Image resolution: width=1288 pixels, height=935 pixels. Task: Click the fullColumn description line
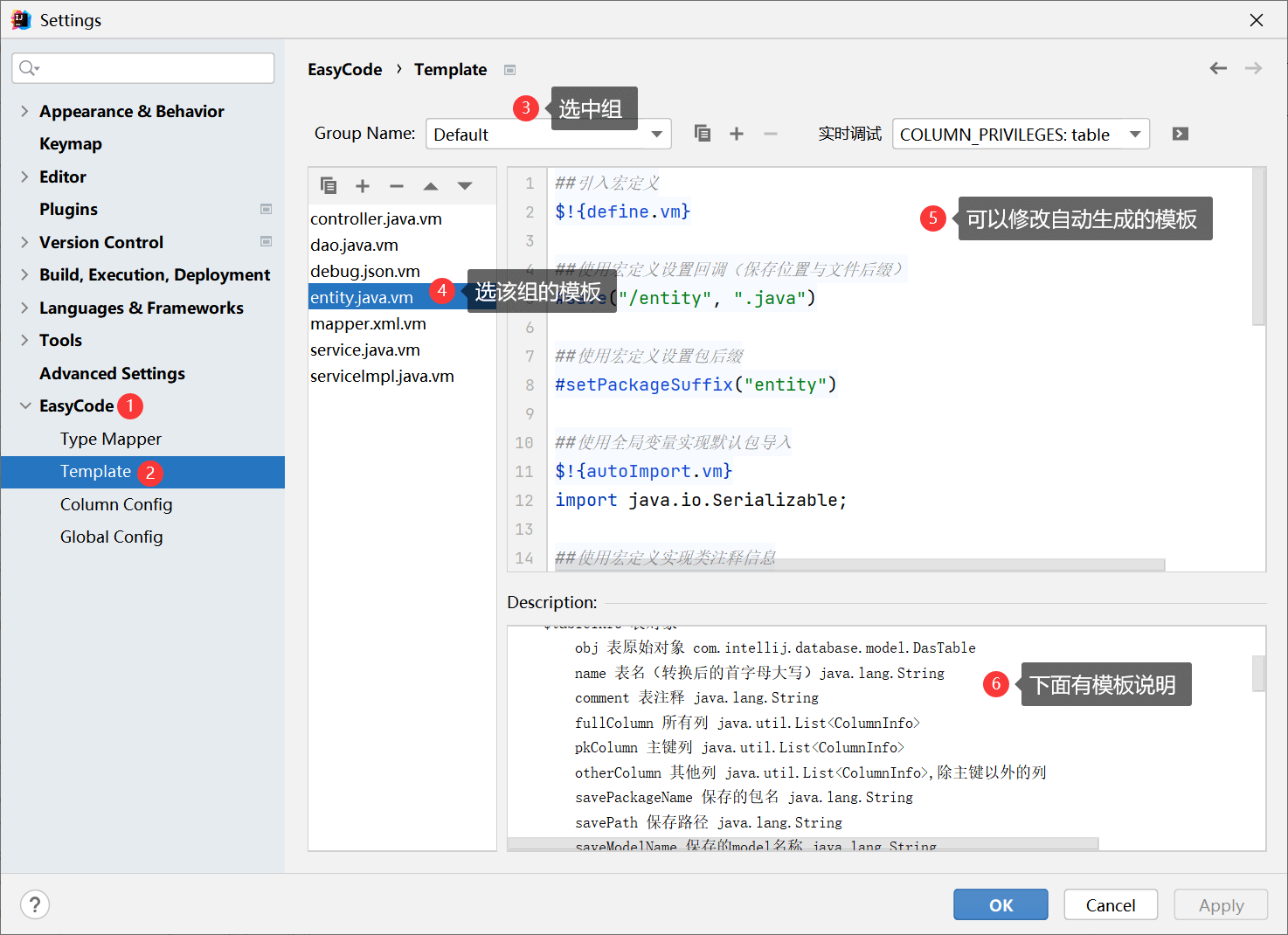tap(747, 723)
